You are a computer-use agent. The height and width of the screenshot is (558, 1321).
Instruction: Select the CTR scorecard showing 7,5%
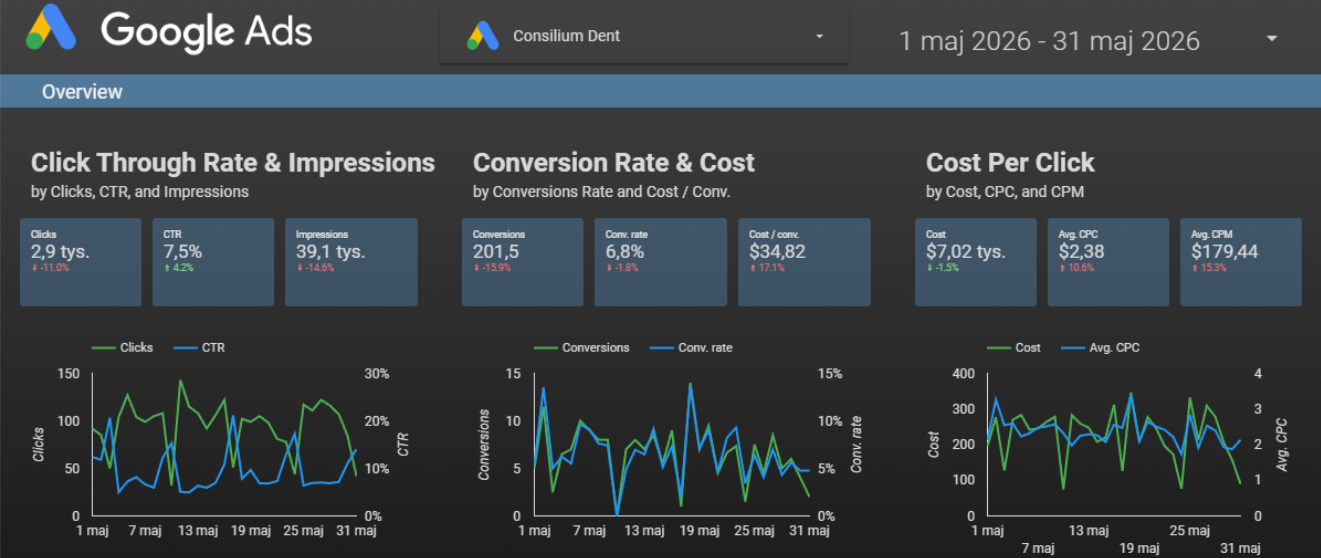tap(213, 262)
